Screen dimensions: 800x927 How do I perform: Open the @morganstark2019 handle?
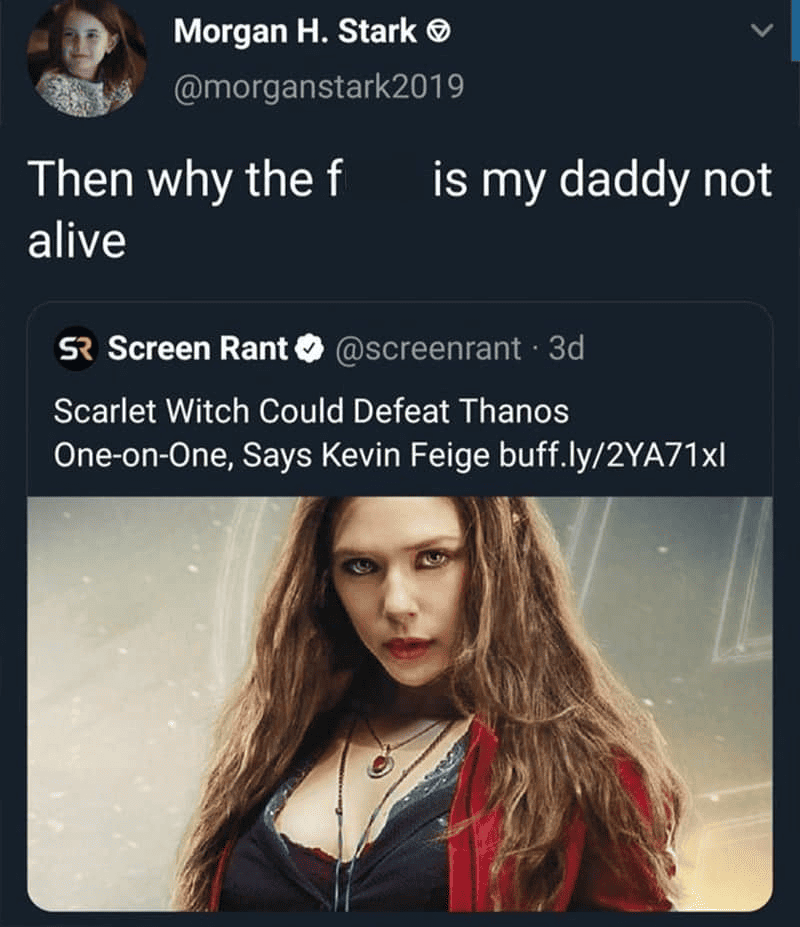pyautogui.click(x=318, y=86)
